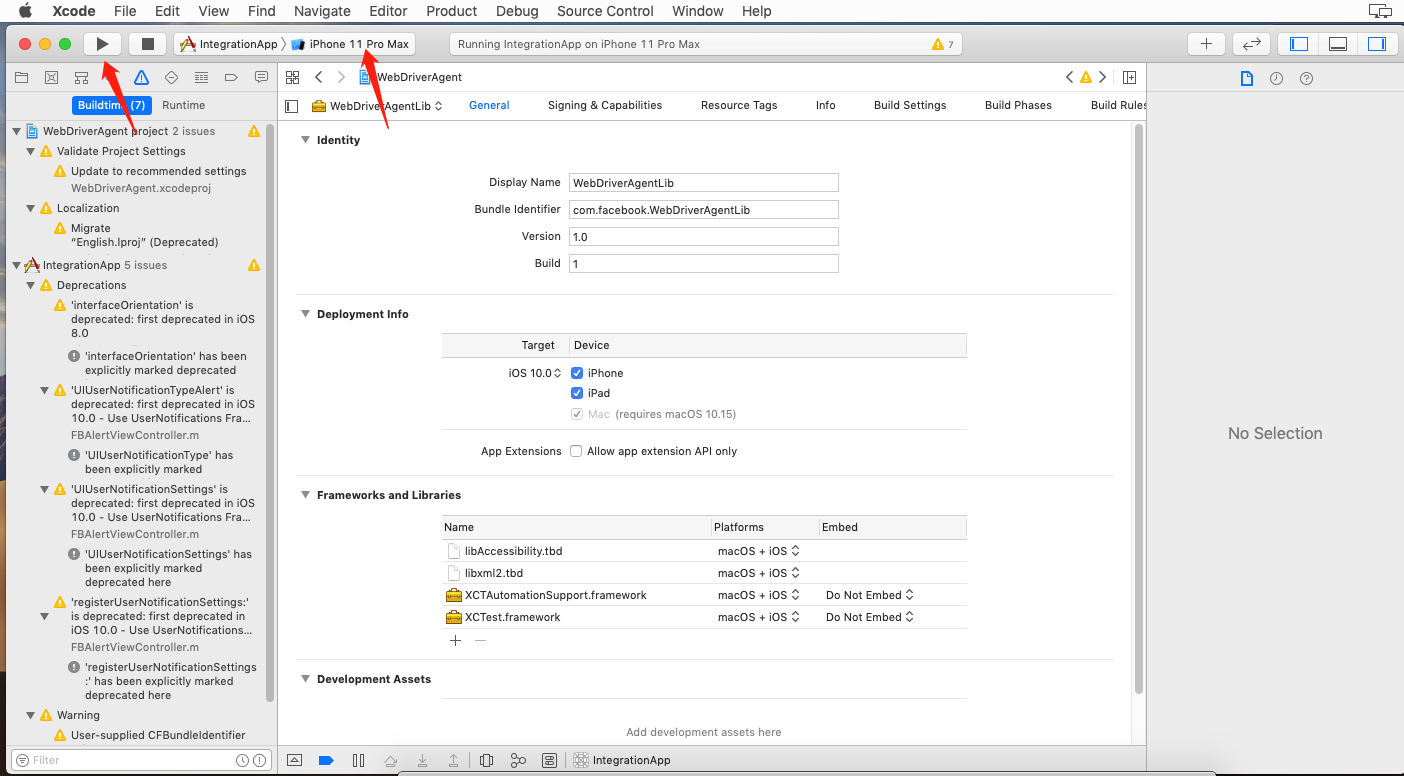Image resolution: width=1404 pixels, height=776 pixels.
Task: Show the File inspector
Action: pos(1246,78)
